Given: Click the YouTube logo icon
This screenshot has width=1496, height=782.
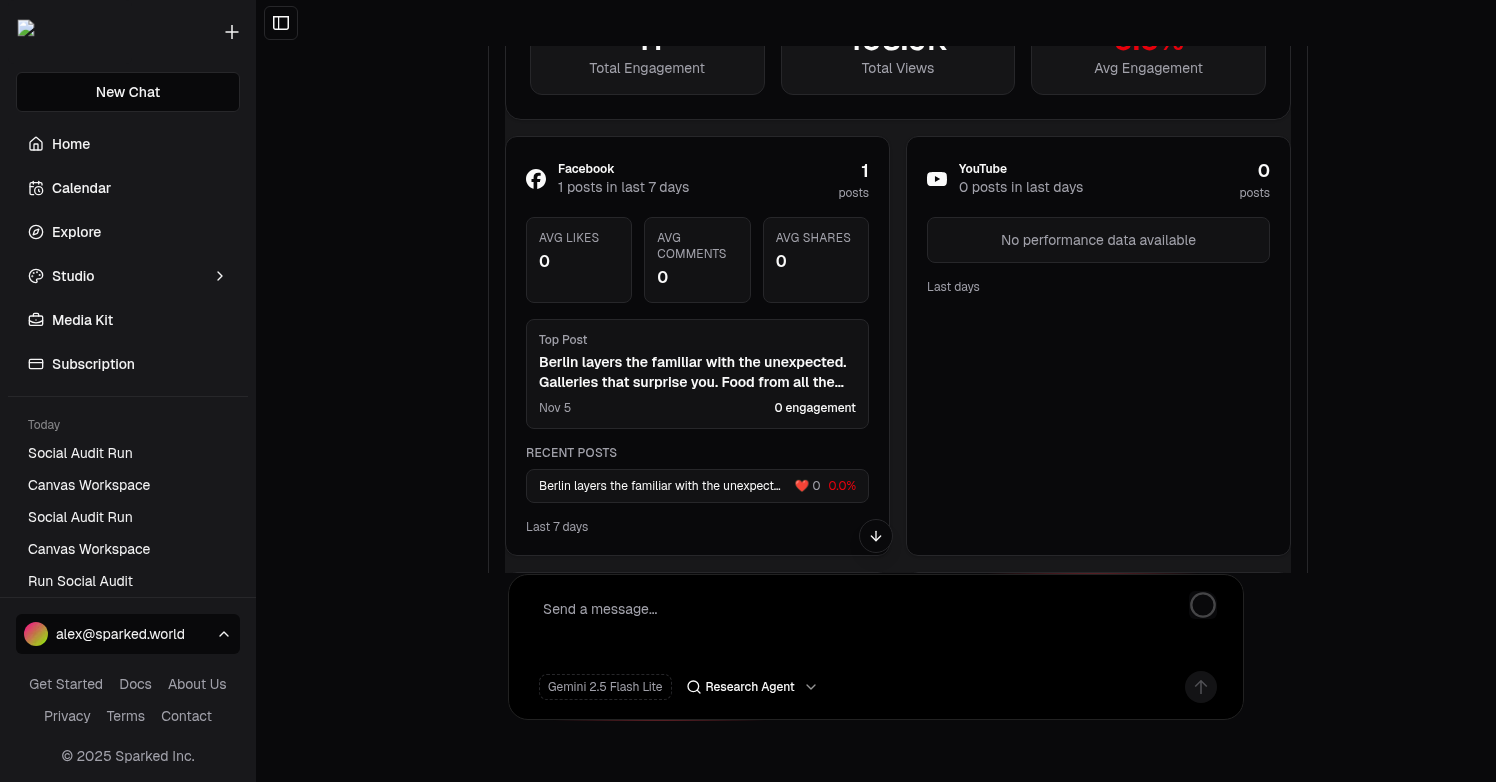Looking at the screenshot, I should (937, 179).
